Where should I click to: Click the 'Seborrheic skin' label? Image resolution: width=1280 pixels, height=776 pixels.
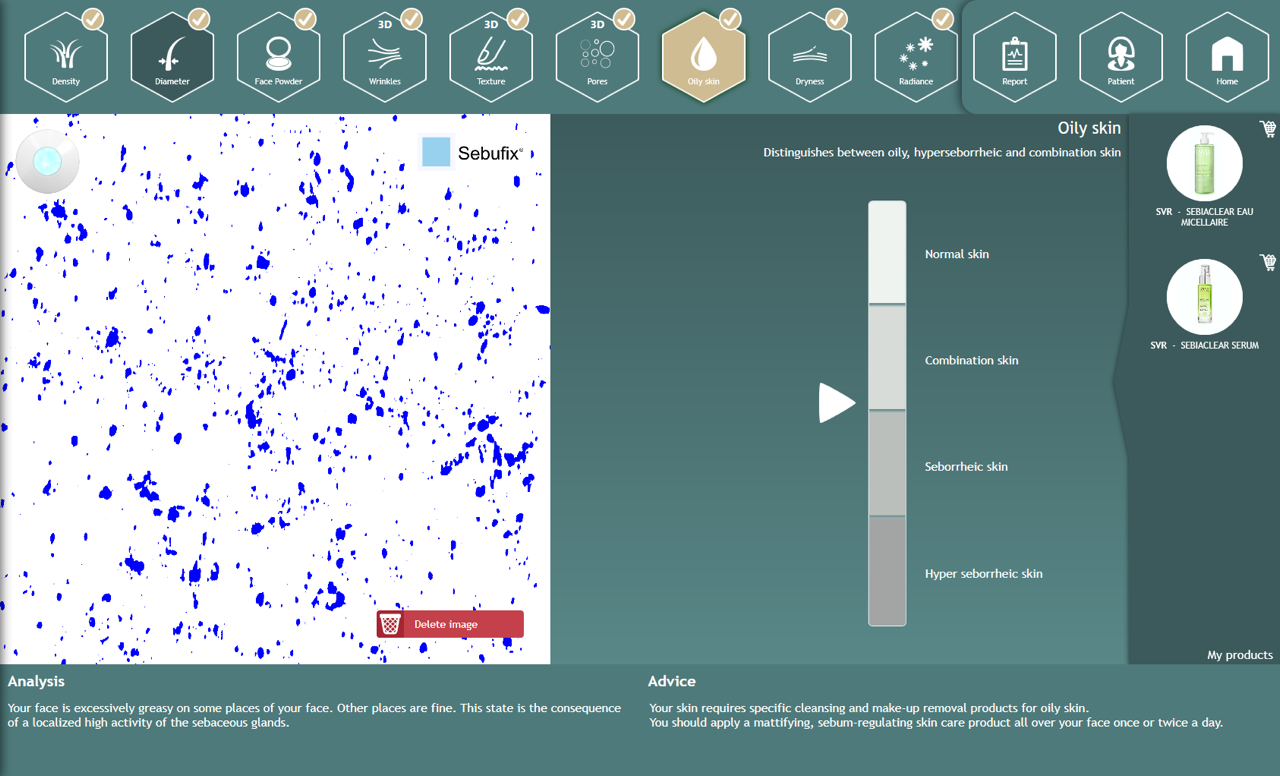pos(966,467)
